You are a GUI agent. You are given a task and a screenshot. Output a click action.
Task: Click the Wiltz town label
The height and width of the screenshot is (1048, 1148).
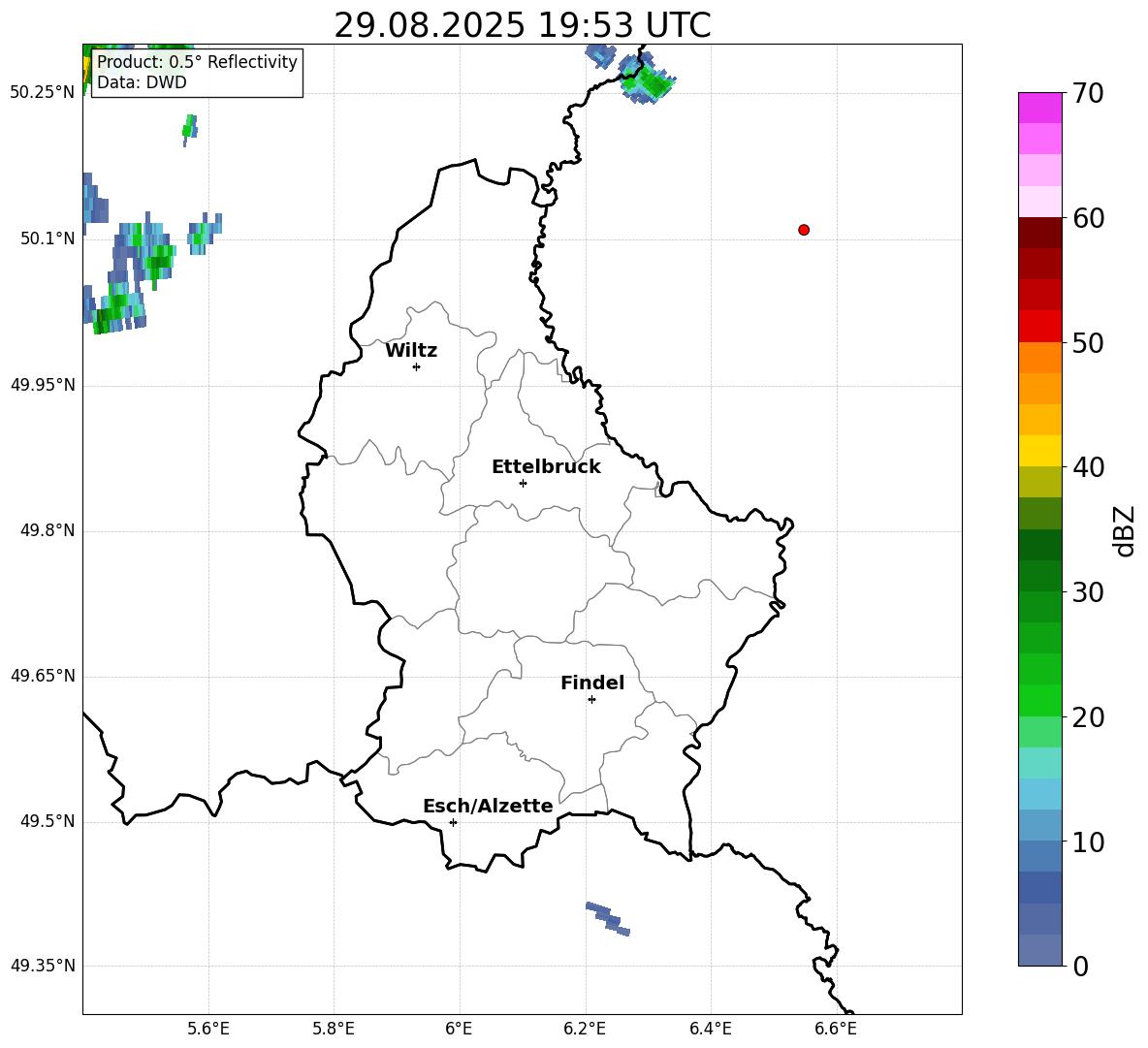coord(411,351)
